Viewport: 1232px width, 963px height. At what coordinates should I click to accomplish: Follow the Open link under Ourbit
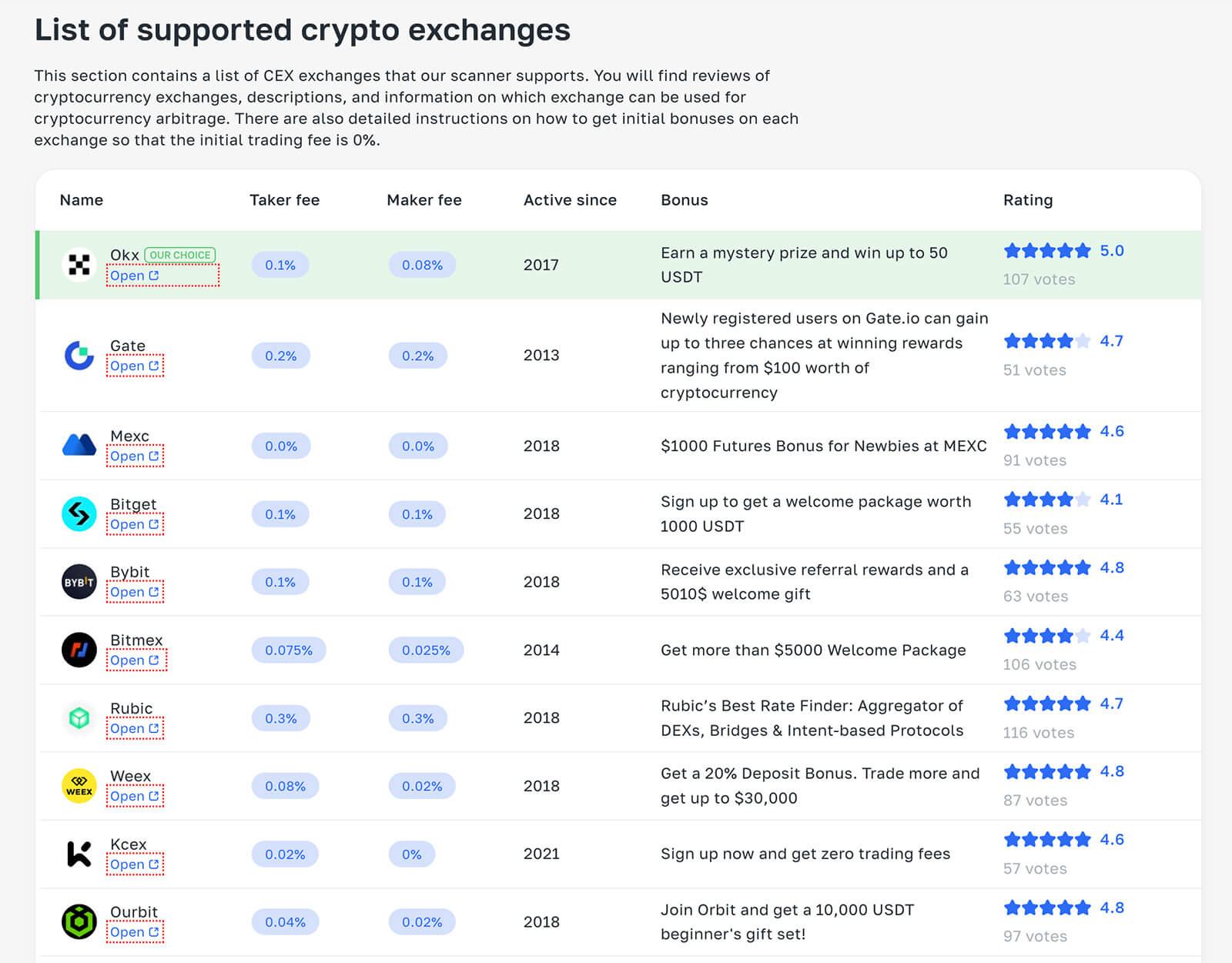pos(134,932)
